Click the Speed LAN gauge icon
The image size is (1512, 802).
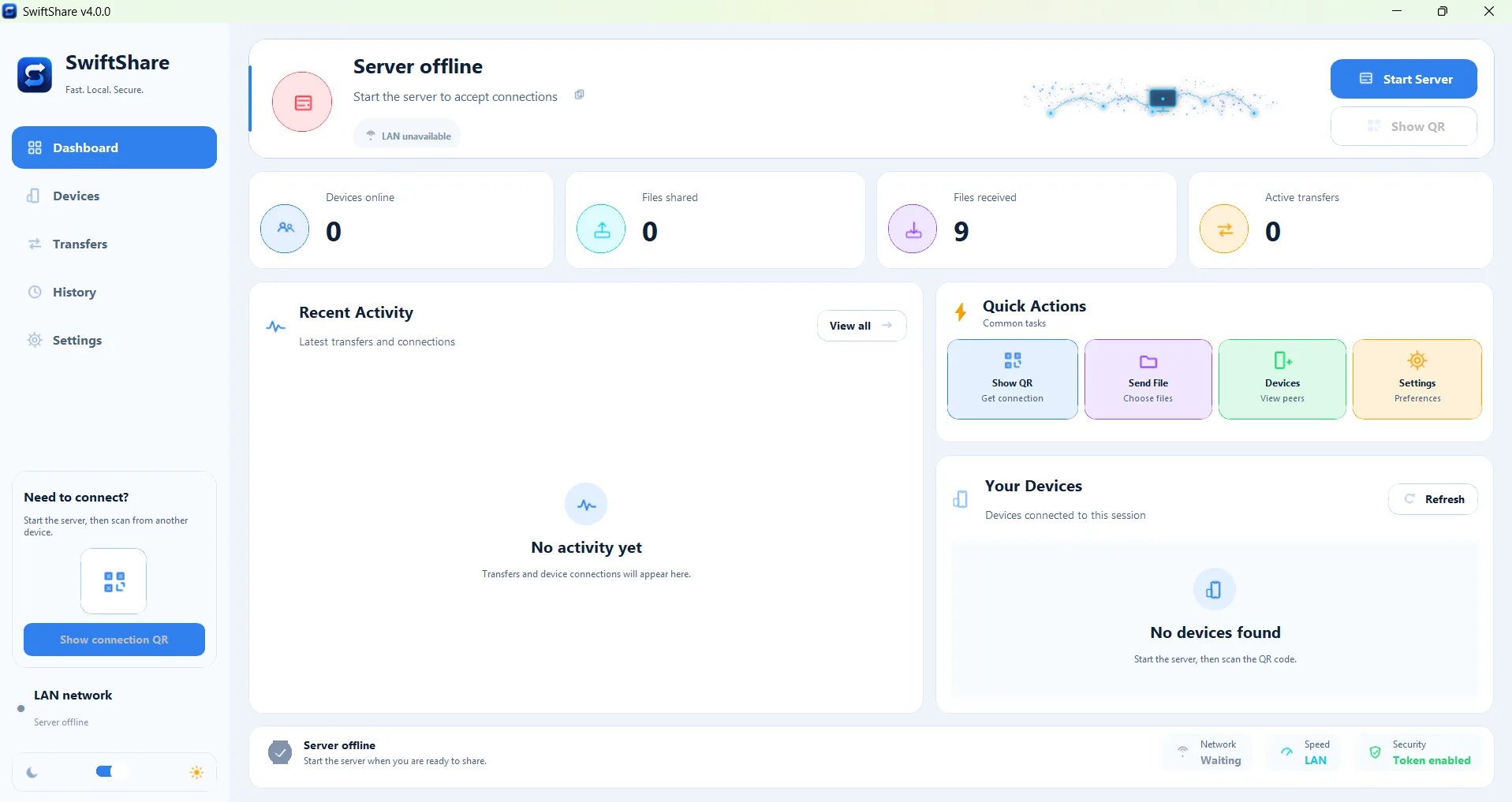click(x=1286, y=752)
